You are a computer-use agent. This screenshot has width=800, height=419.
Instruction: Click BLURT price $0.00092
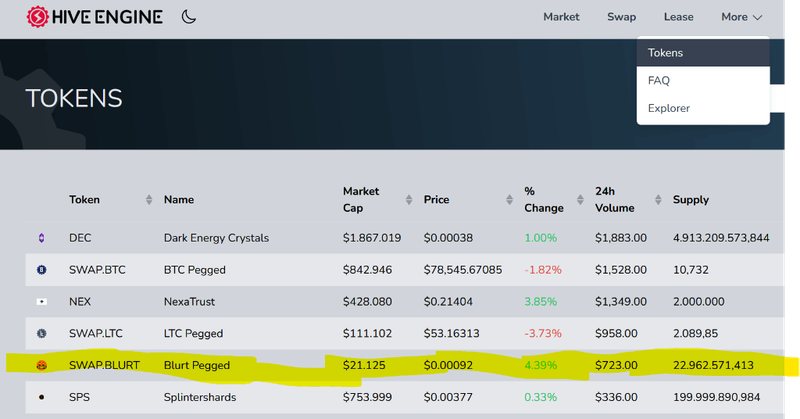(448, 365)
